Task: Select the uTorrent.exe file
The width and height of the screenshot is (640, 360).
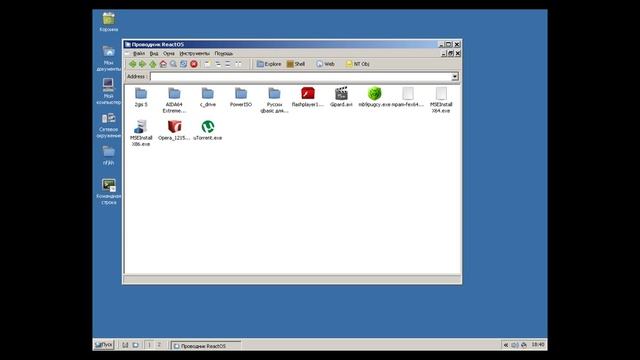Action: [208, 130]
